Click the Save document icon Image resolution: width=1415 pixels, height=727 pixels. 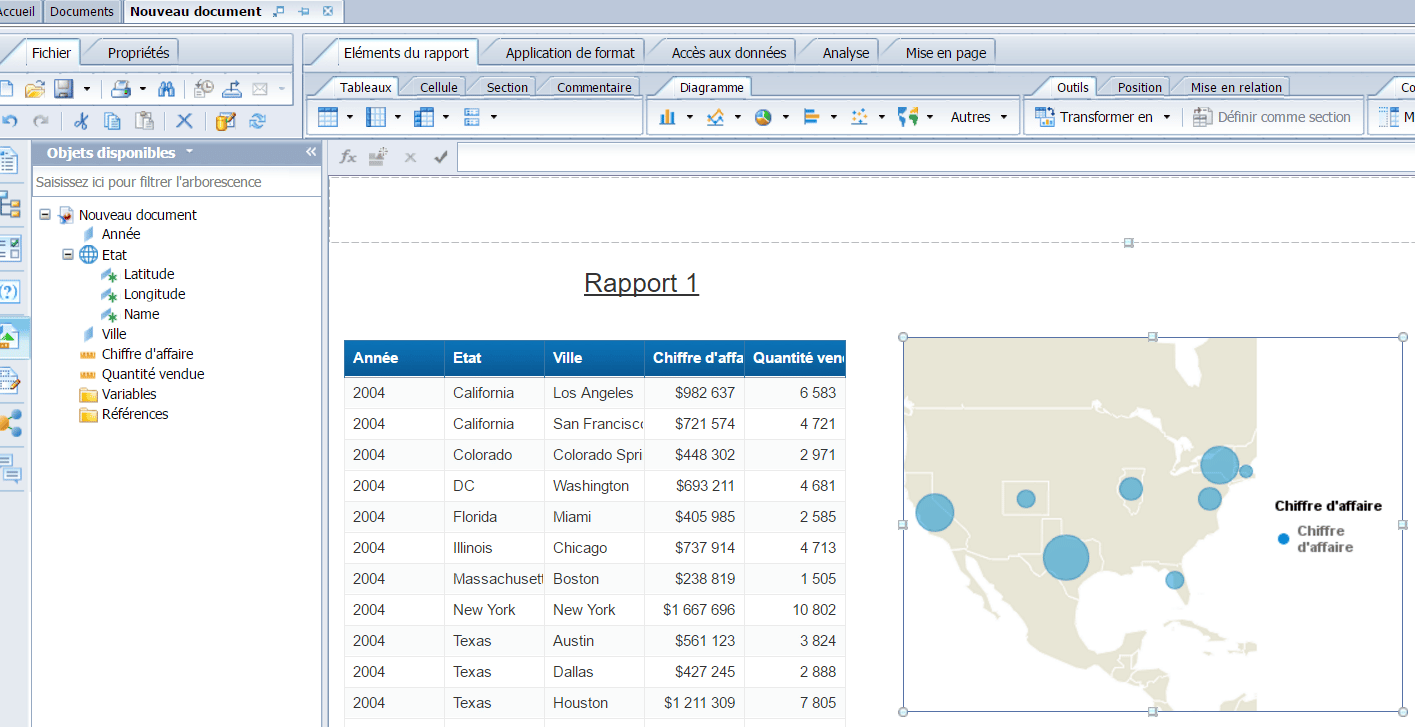click(63, 89)
